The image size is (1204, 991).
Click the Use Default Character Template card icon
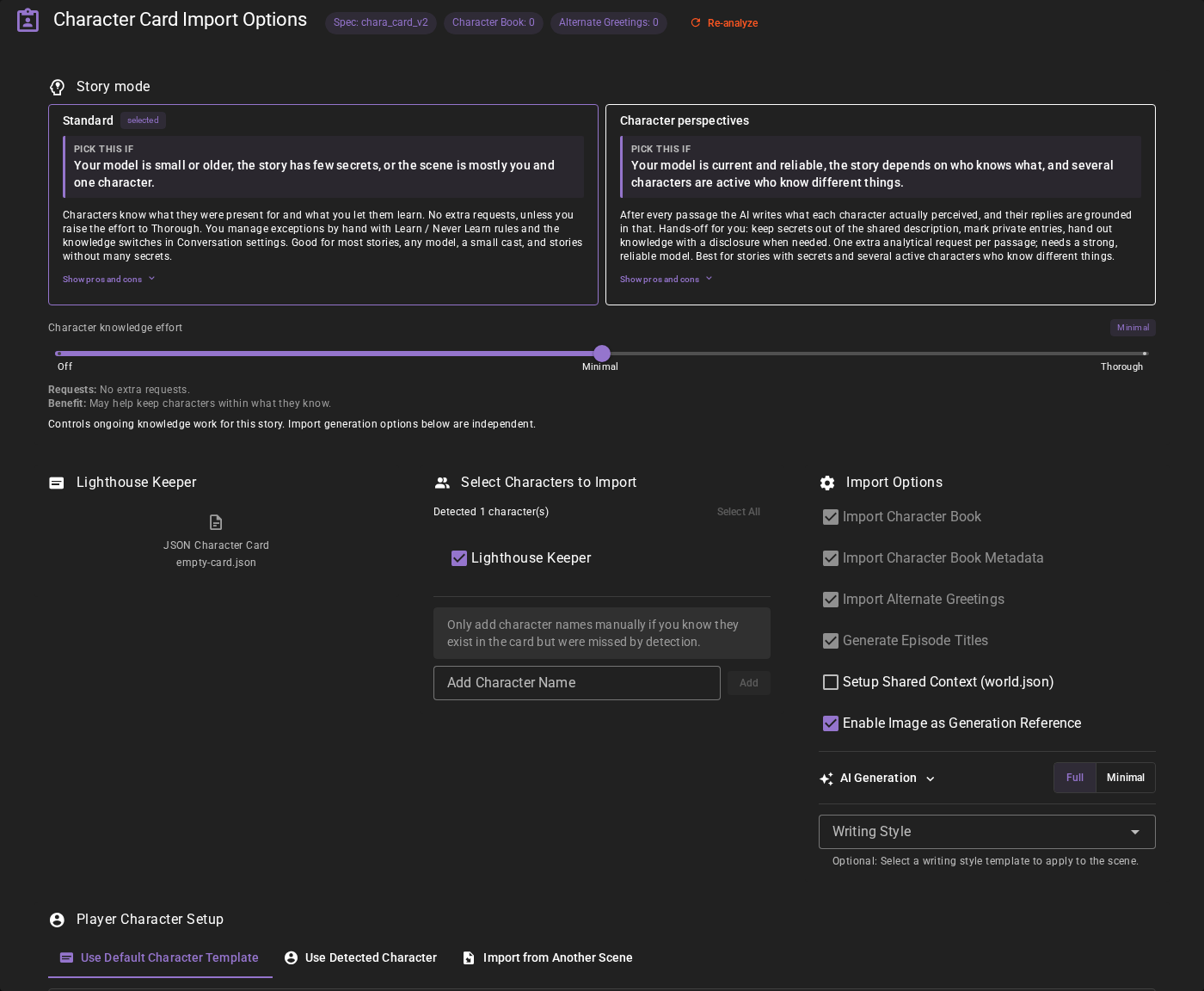[66, 957]
